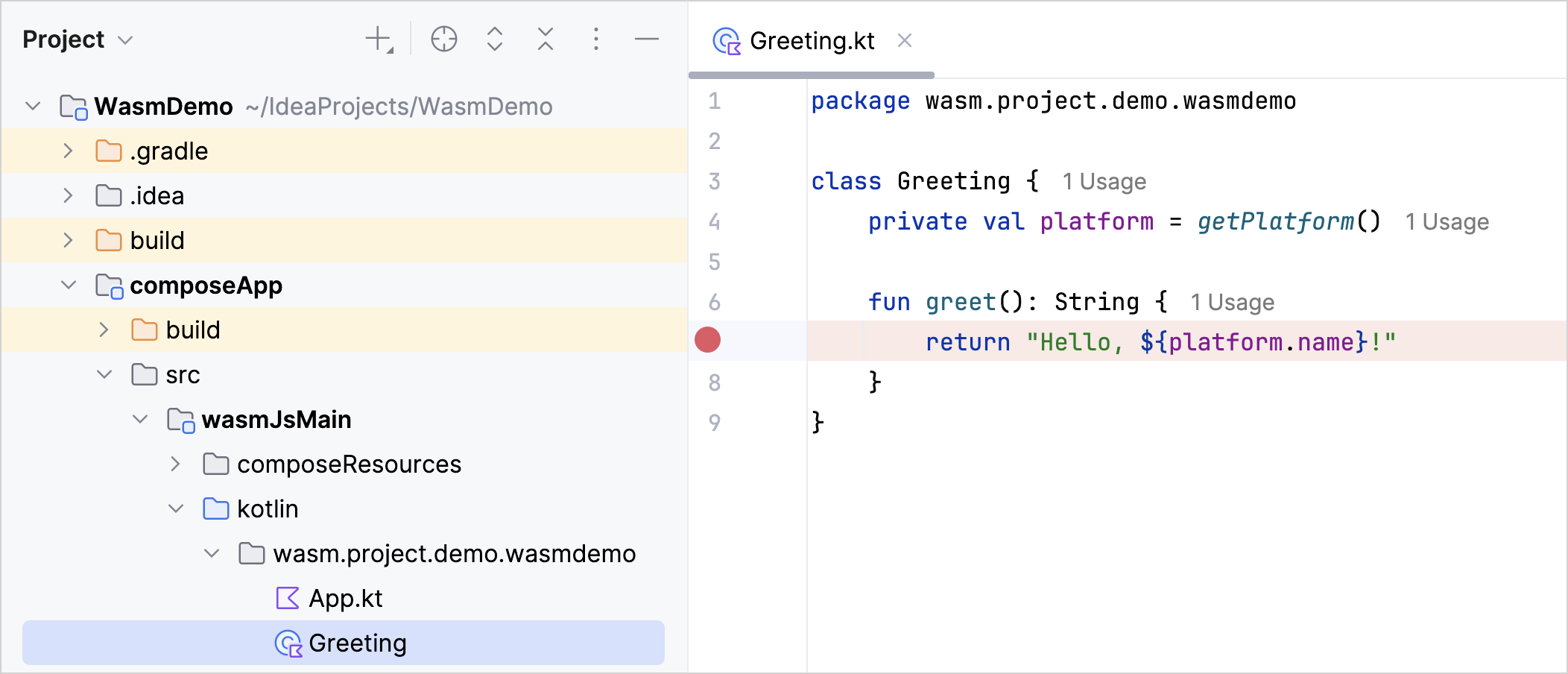The height and width of the screenshot is (674, 1568).
Task: Open Project panel options three-dot menu
Action: coord(595,40)
